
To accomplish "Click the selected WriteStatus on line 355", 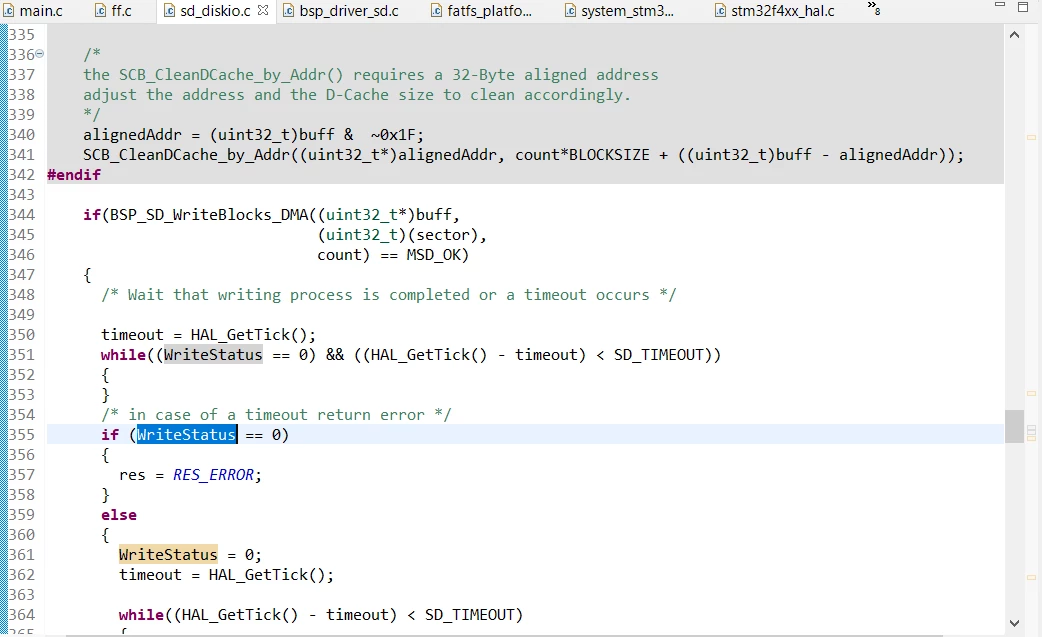I will tap(186, 434).
